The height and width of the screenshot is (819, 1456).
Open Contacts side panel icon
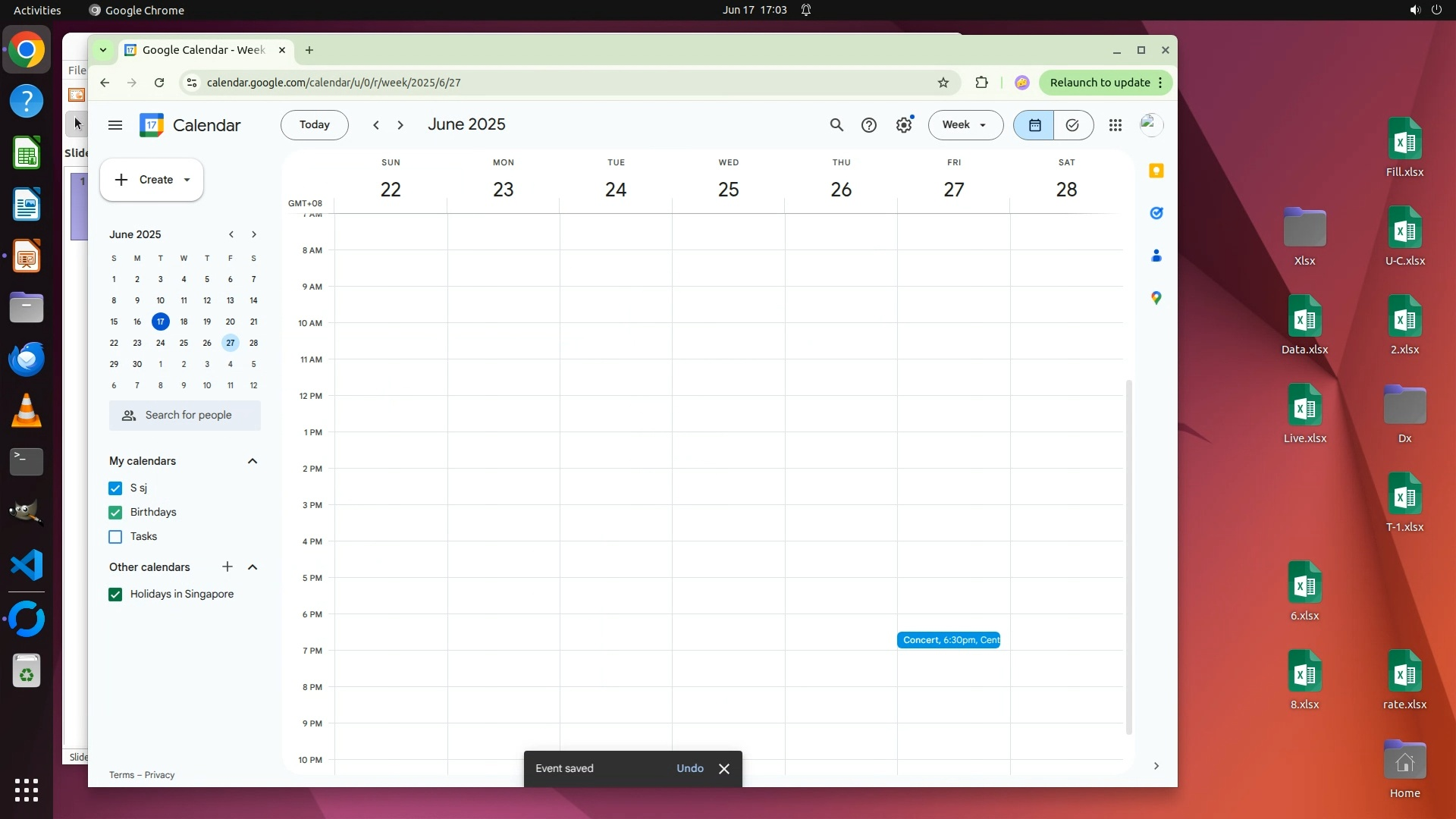tap(1156, 256)
